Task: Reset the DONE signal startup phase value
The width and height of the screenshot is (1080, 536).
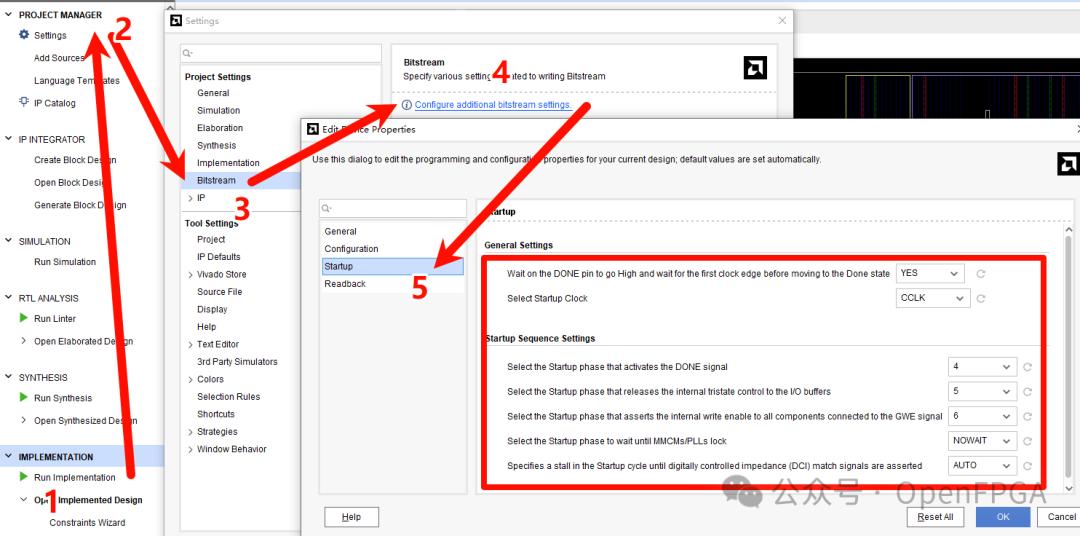Action: tap(1026, 367)
